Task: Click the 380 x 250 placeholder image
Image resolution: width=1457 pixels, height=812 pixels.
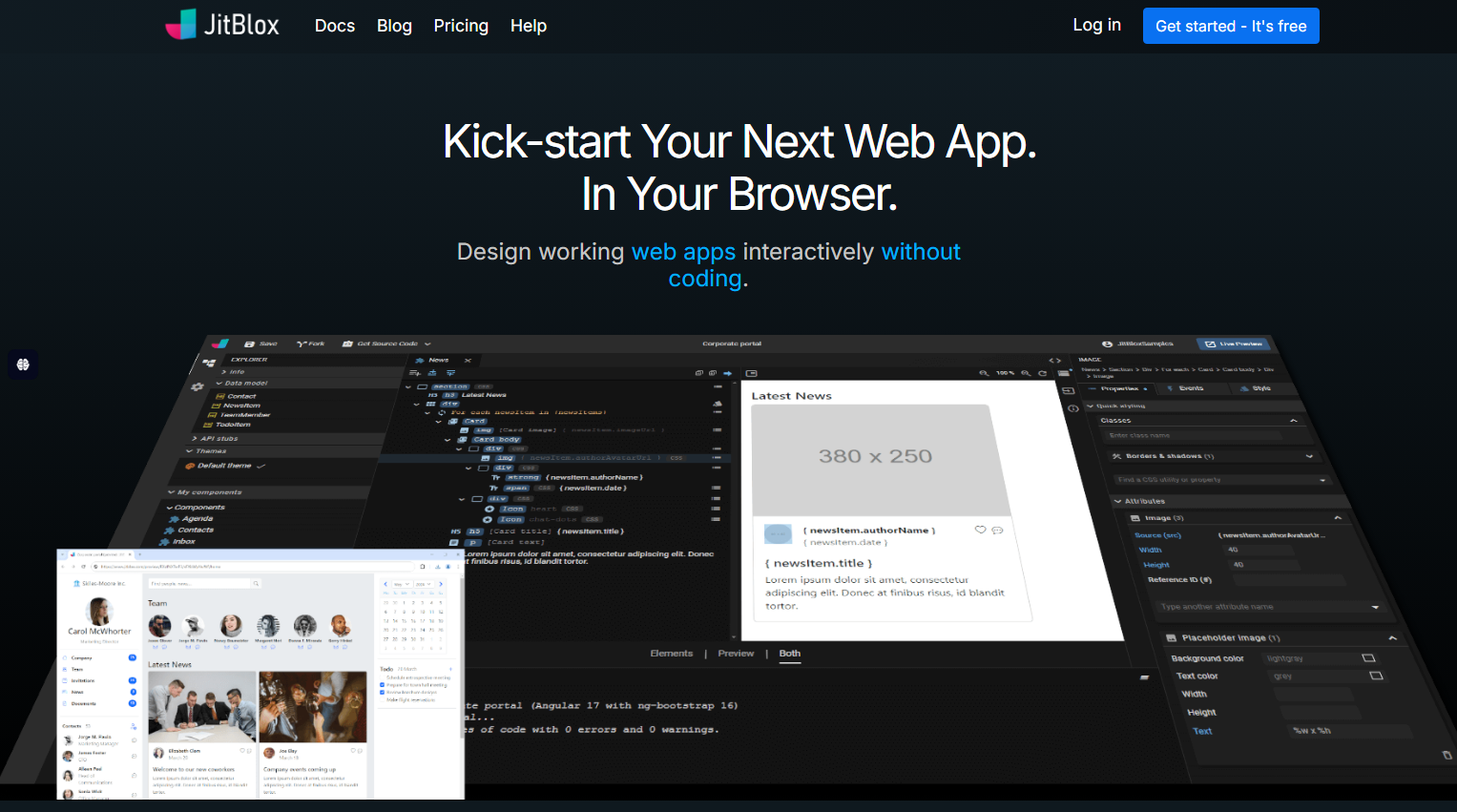Action: pyautogui.click(x=882, y=460)
